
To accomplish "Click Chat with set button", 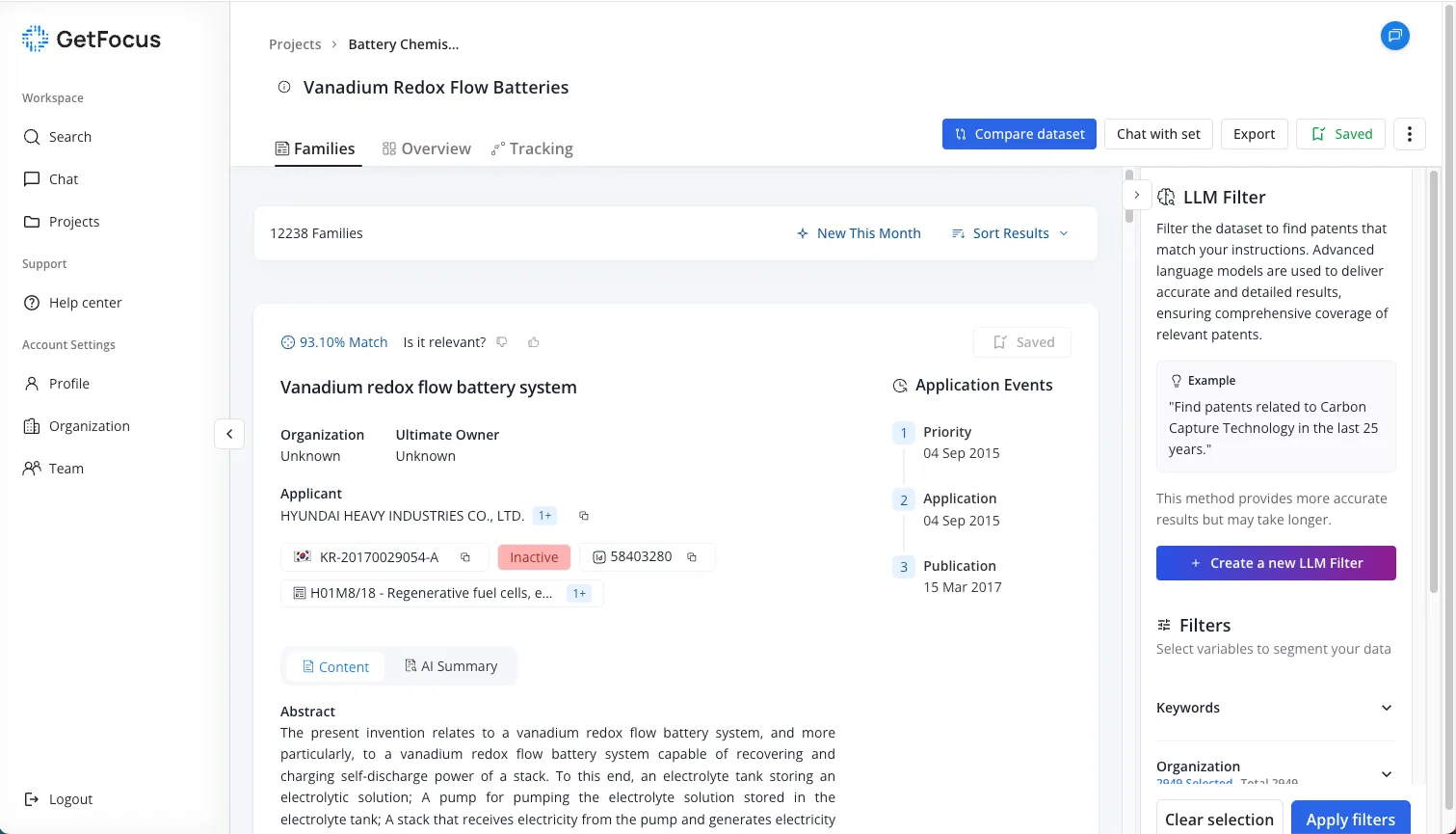I will [1158, 134].
